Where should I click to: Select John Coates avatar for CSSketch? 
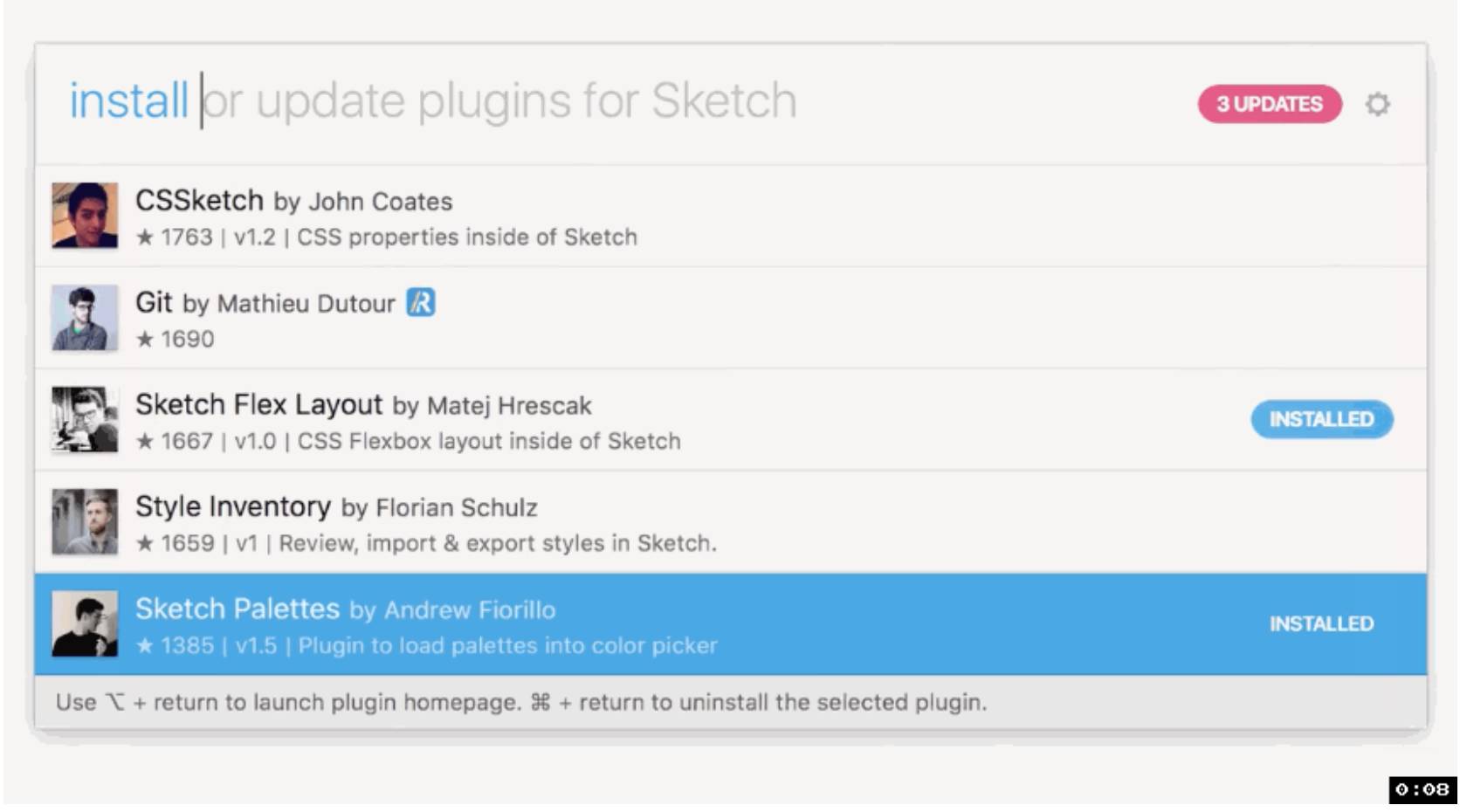click(85, 216)
